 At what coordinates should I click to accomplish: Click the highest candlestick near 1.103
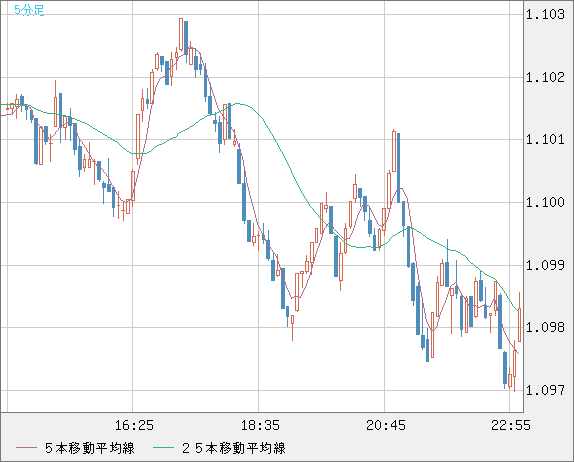(x=181, y=35)
